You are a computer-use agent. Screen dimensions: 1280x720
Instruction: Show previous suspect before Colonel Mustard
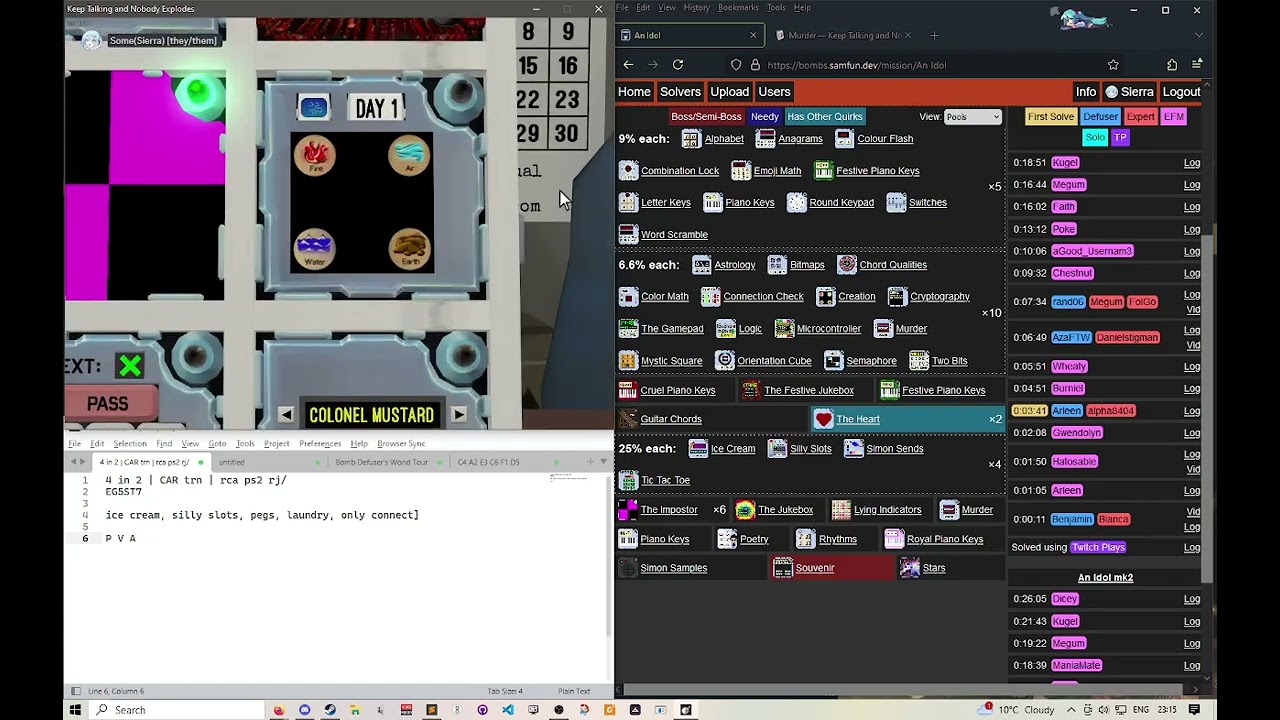[x=285, y=414]
